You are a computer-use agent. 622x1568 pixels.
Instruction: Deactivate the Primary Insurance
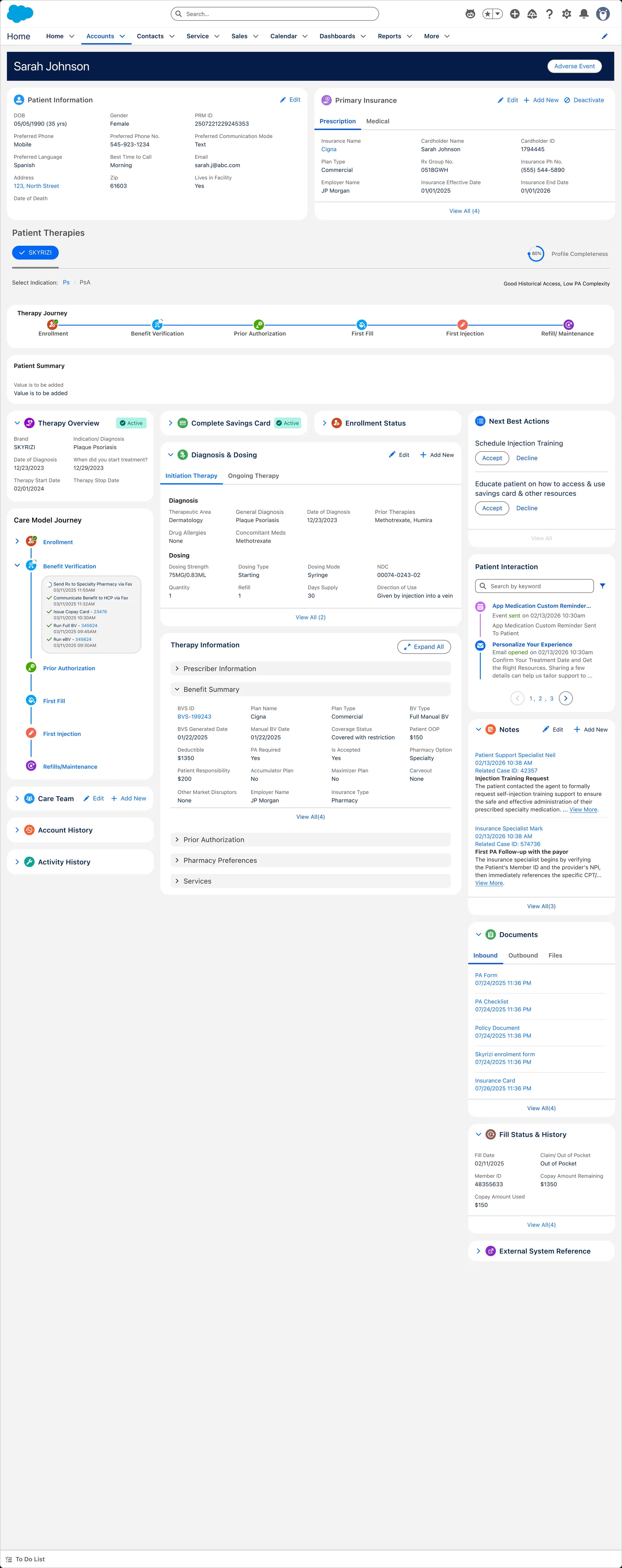[x=584, y=101]
